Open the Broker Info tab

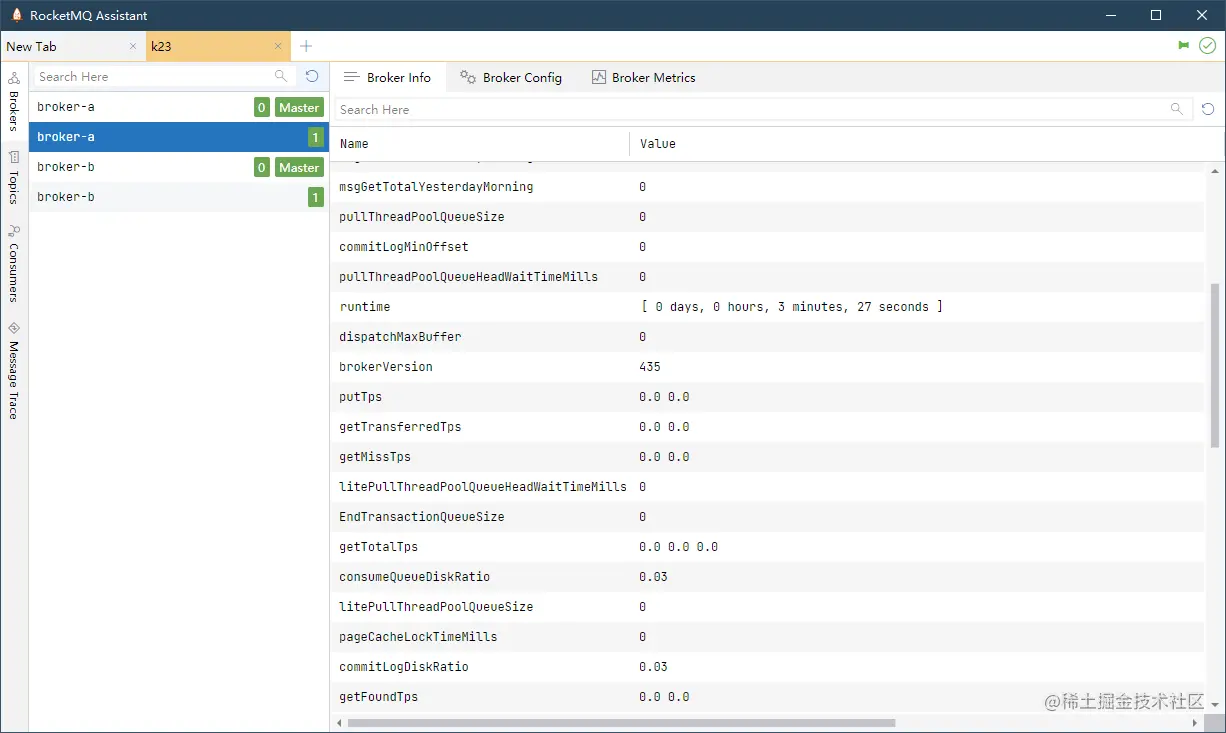pyautogui.click(x=387, y=77)
